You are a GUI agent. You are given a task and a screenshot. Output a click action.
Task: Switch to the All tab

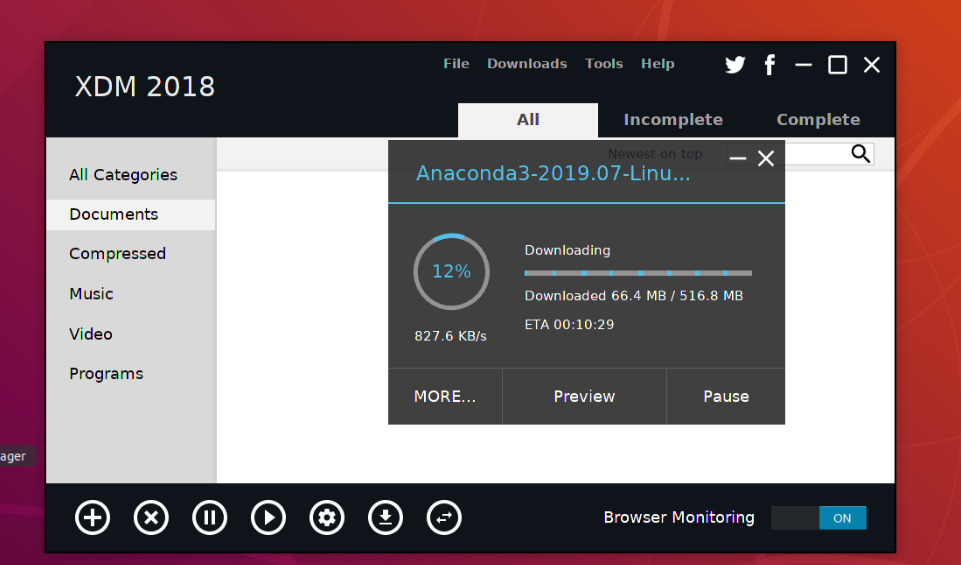(528, 119)
